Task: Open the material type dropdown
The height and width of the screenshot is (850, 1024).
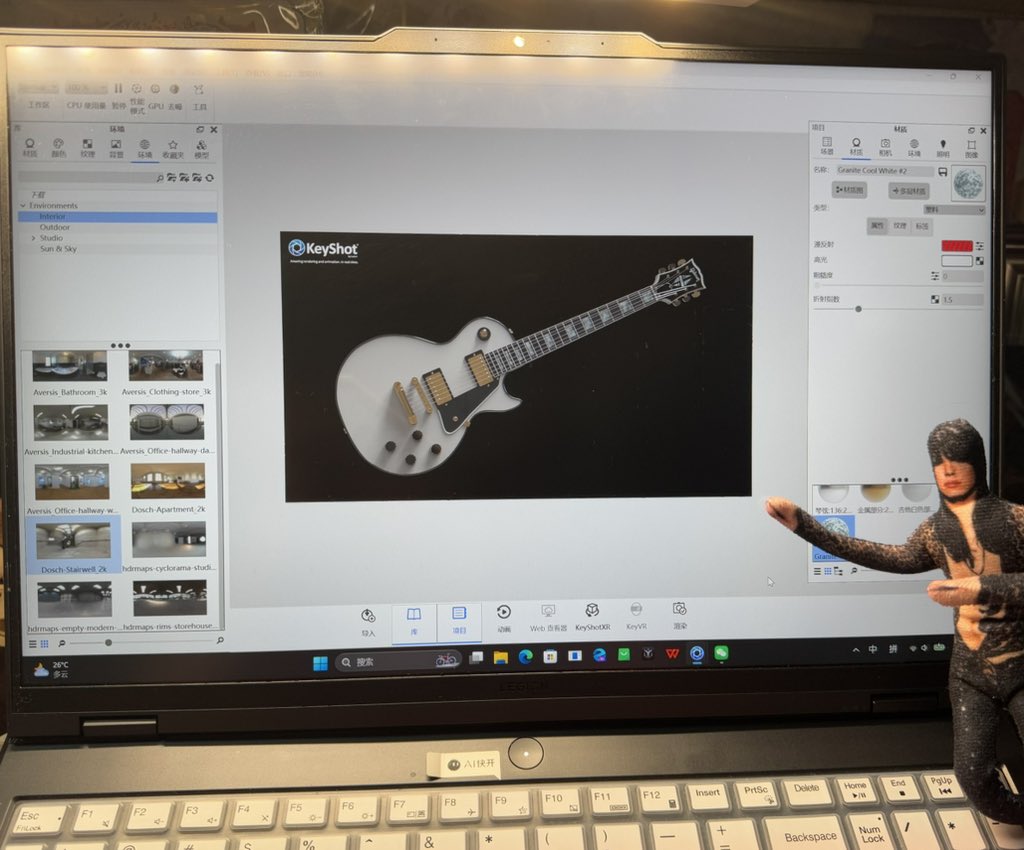Action: [x=954, y=210]
